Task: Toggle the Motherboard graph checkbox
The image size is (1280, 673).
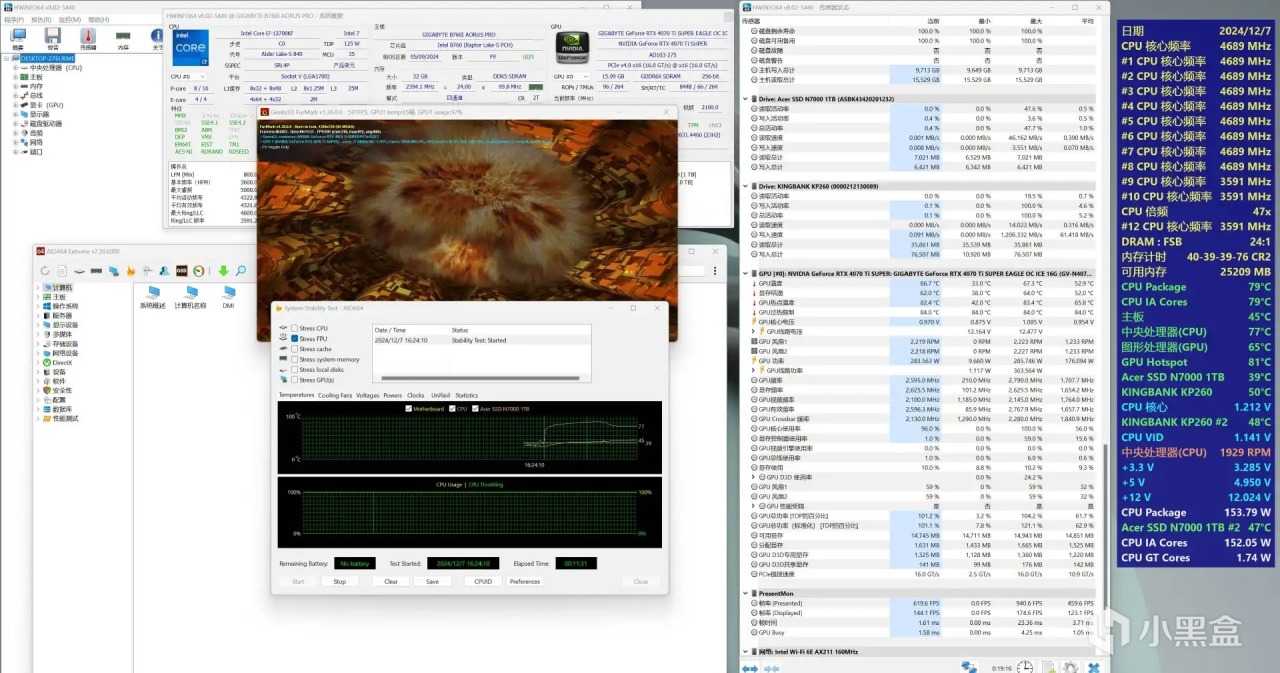Action: tap(409, 409)
